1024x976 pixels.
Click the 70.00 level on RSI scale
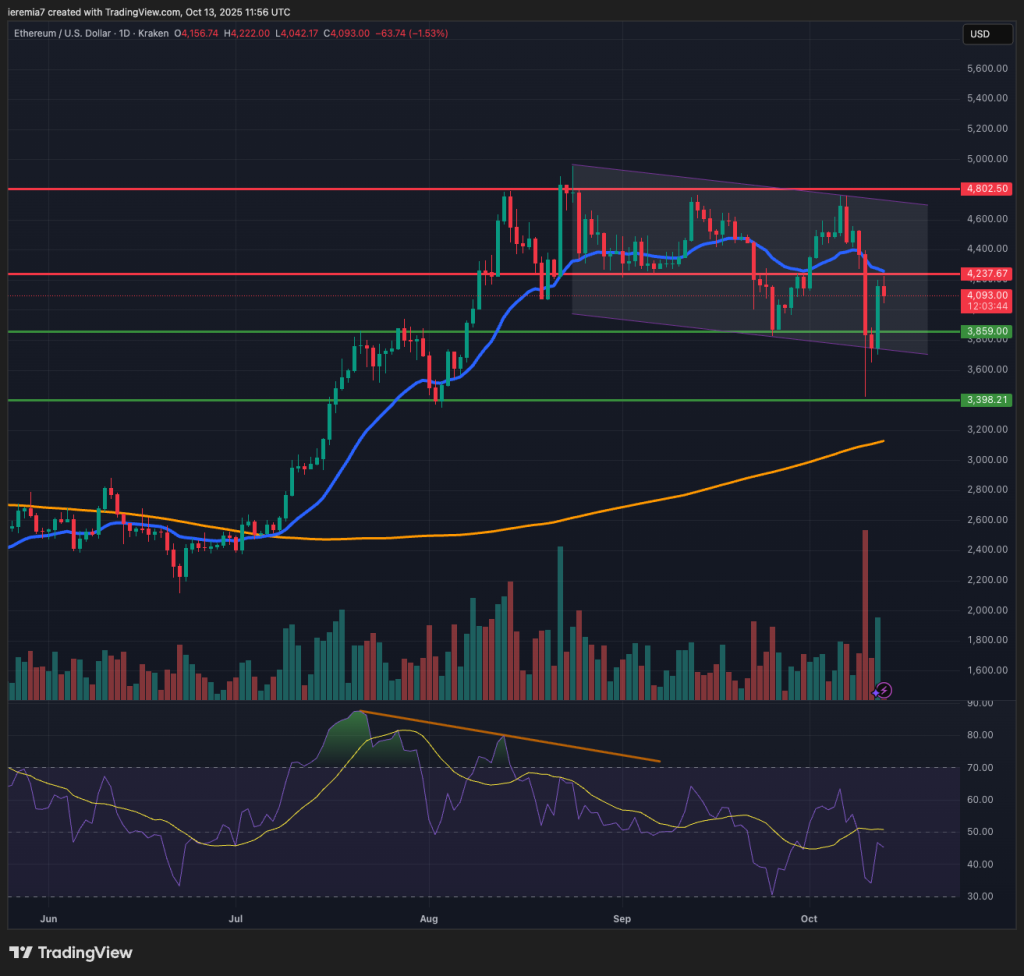pos(980,767)
